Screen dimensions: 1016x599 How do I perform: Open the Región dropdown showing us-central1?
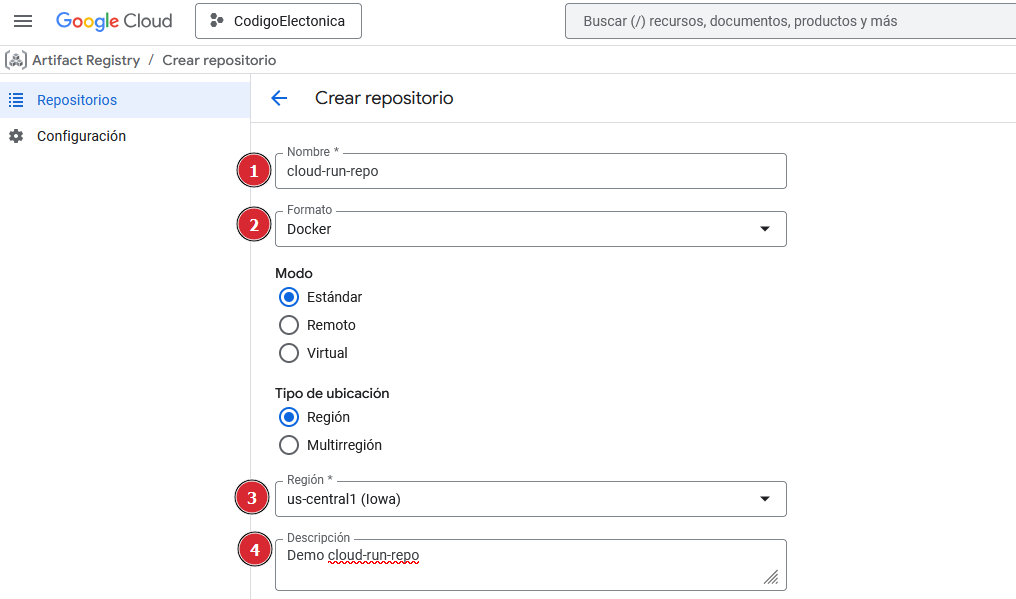pyautogui.click(x=765, y=498)
